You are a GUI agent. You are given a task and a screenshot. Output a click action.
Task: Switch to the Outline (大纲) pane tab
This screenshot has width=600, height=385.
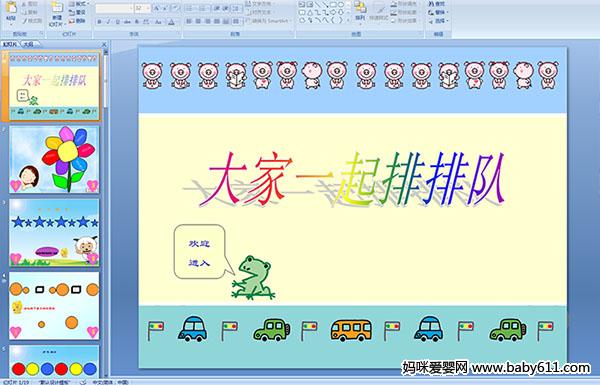(x=28, y=44)
